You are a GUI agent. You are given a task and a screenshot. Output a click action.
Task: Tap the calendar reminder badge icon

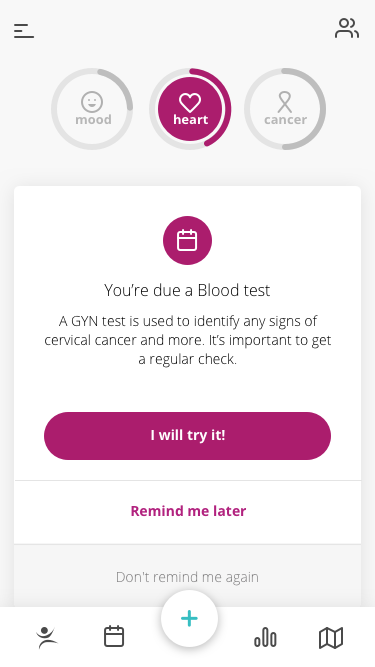pyautogui.click(x=188, y=240)
